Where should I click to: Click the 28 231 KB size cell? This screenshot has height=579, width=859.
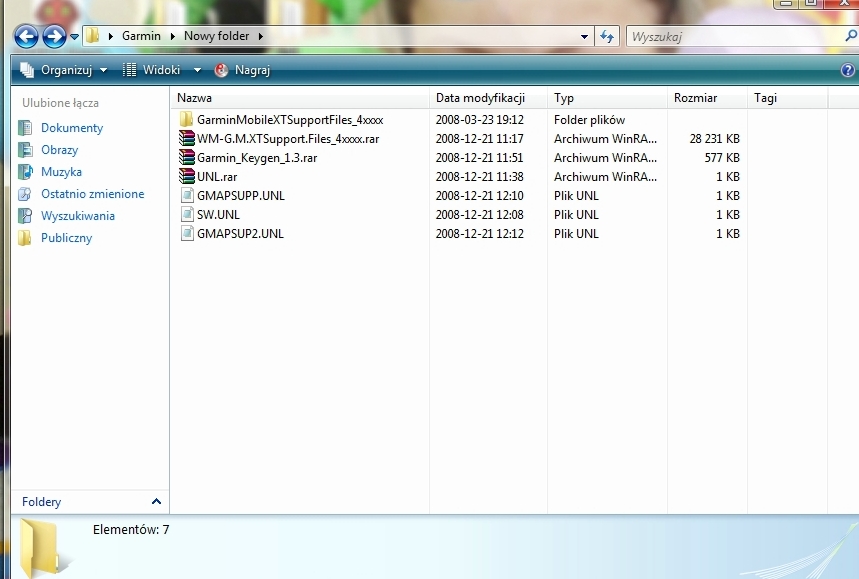714,139
